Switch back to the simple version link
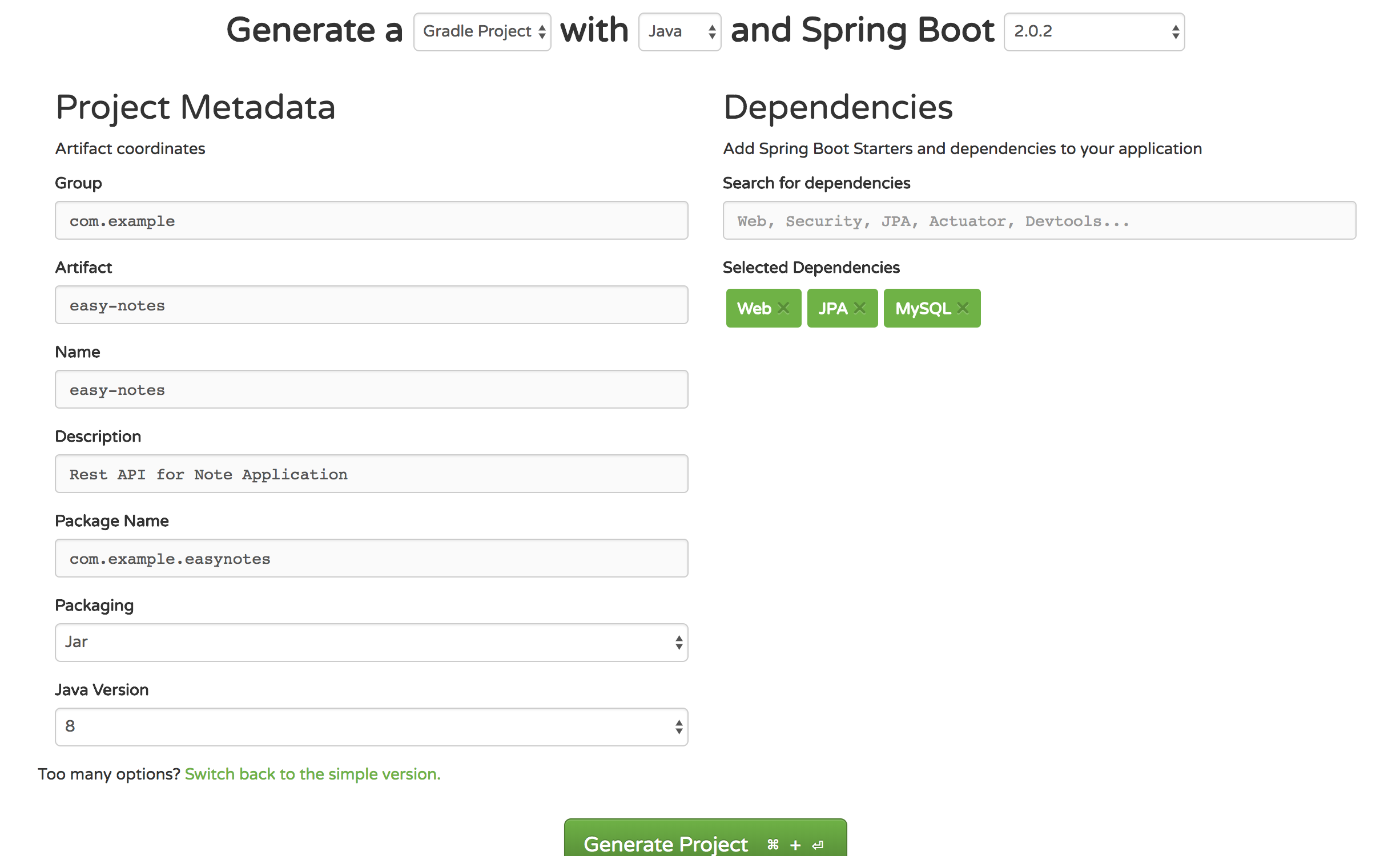 coord(312,774)
